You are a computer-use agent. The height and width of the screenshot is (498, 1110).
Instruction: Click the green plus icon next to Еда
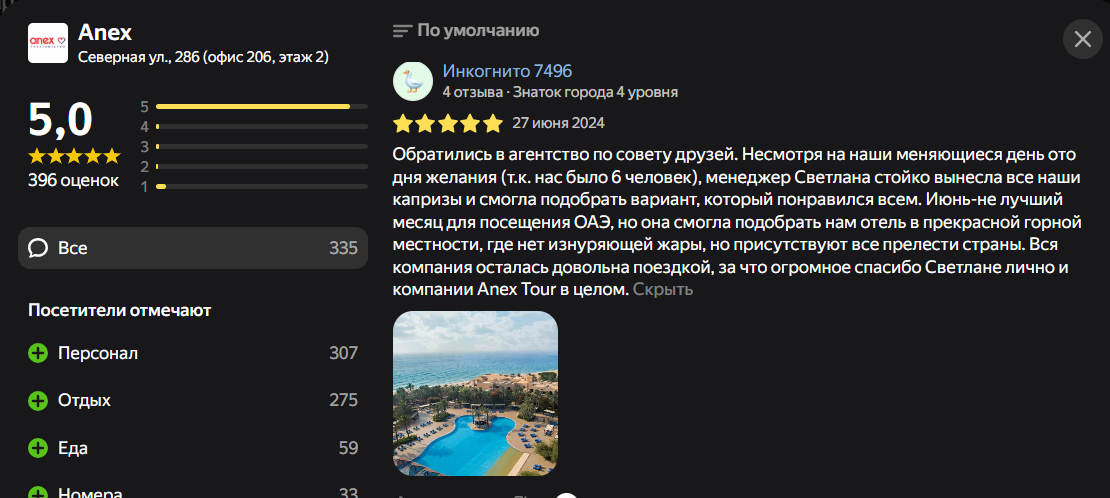(x=38, y=448)
